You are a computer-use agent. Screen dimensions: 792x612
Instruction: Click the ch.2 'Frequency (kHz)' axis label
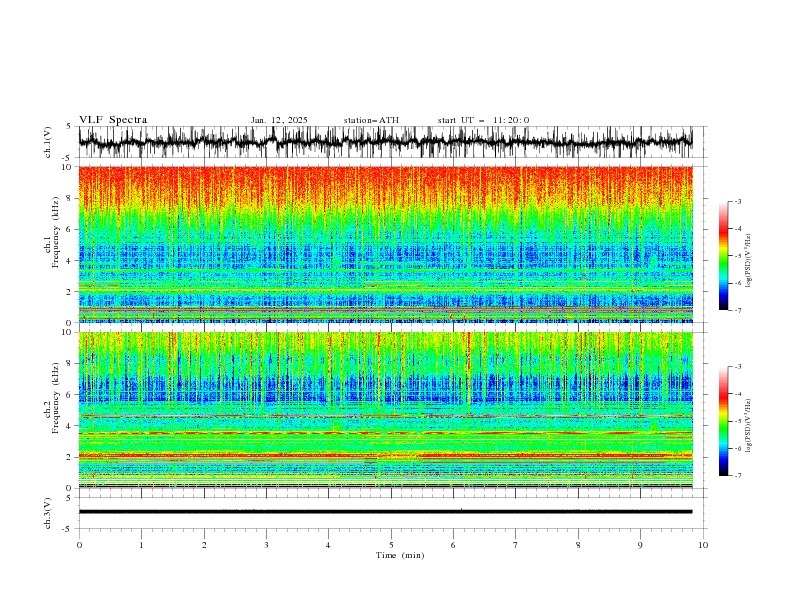pyautogui.click(x=55, y=397)
